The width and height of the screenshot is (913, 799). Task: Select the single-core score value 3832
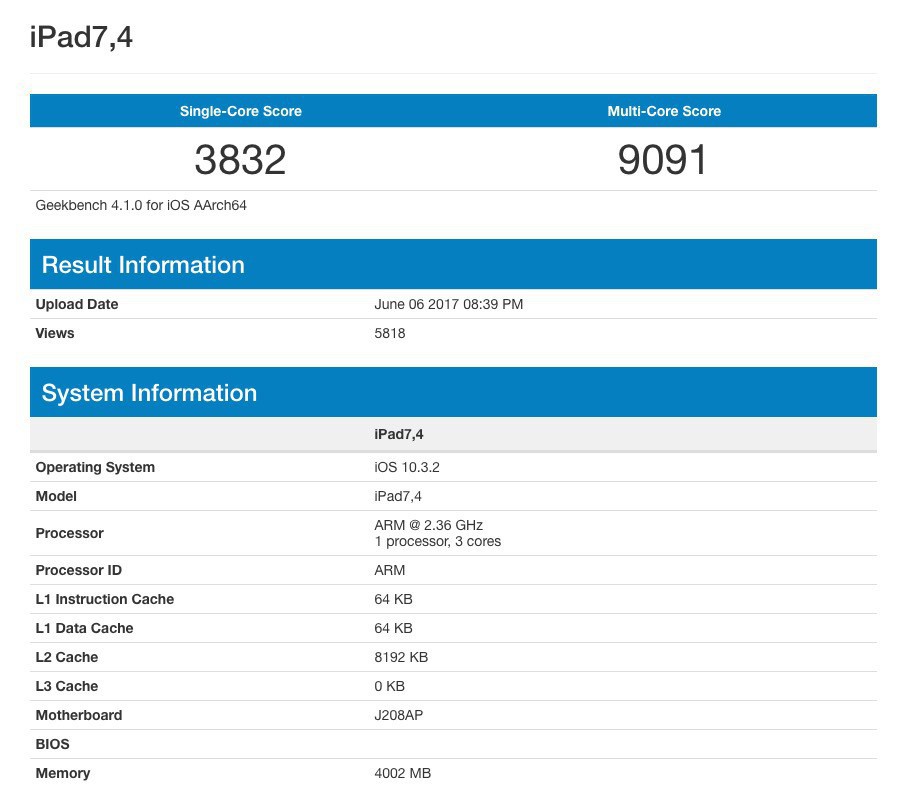click(x=240, y=160)
